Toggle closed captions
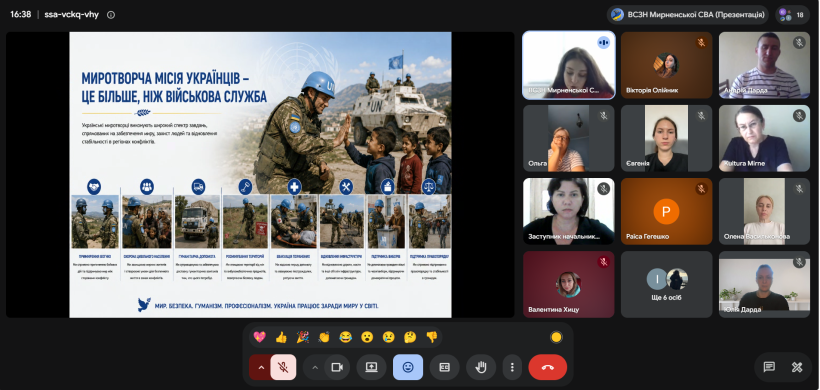The height and width of the screenshot is (390, 820). click(445, 367)
